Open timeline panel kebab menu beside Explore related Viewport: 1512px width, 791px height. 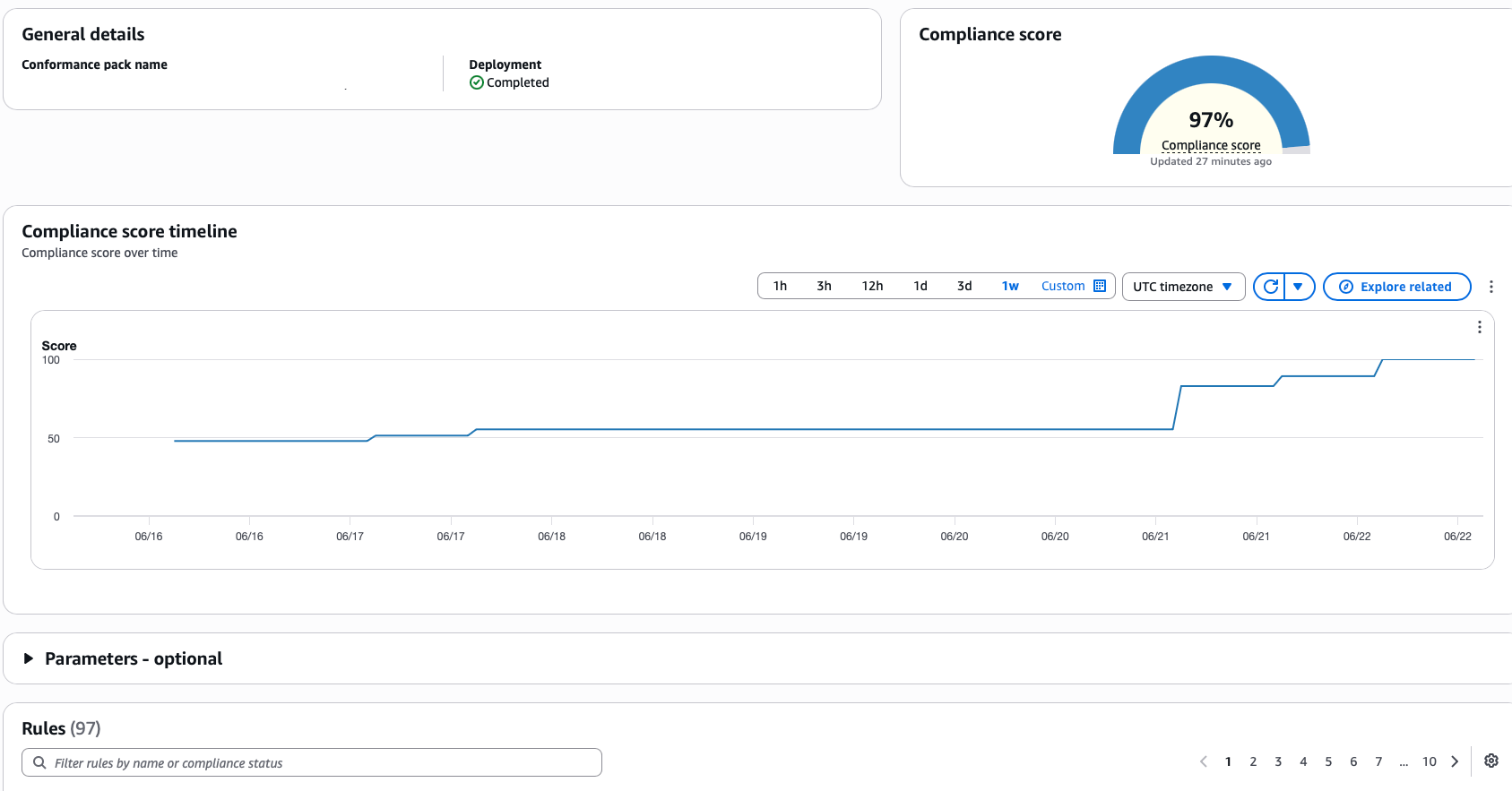tap(1491, 287)
